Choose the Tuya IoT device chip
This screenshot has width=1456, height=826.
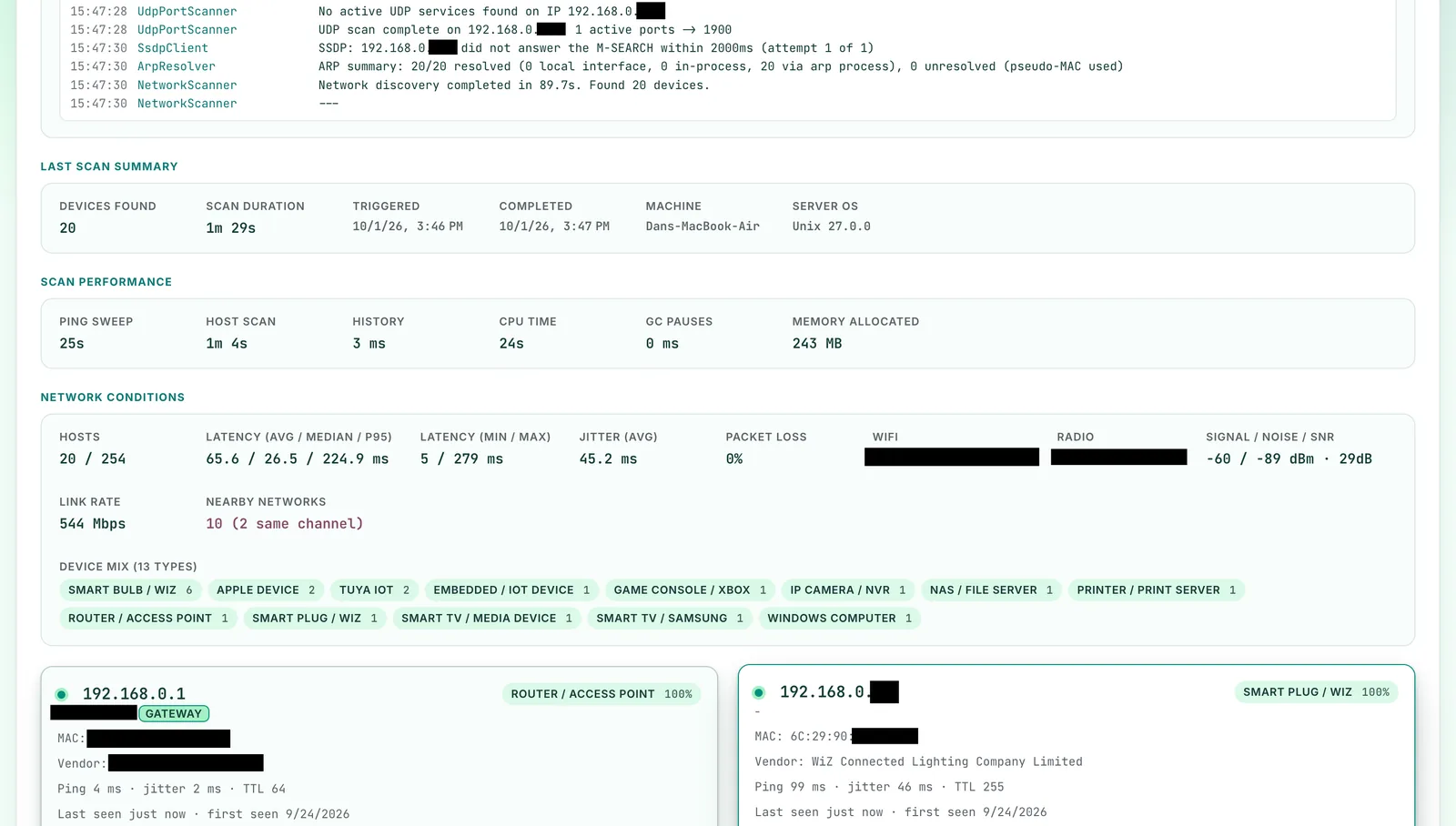[x=374, y=590]
